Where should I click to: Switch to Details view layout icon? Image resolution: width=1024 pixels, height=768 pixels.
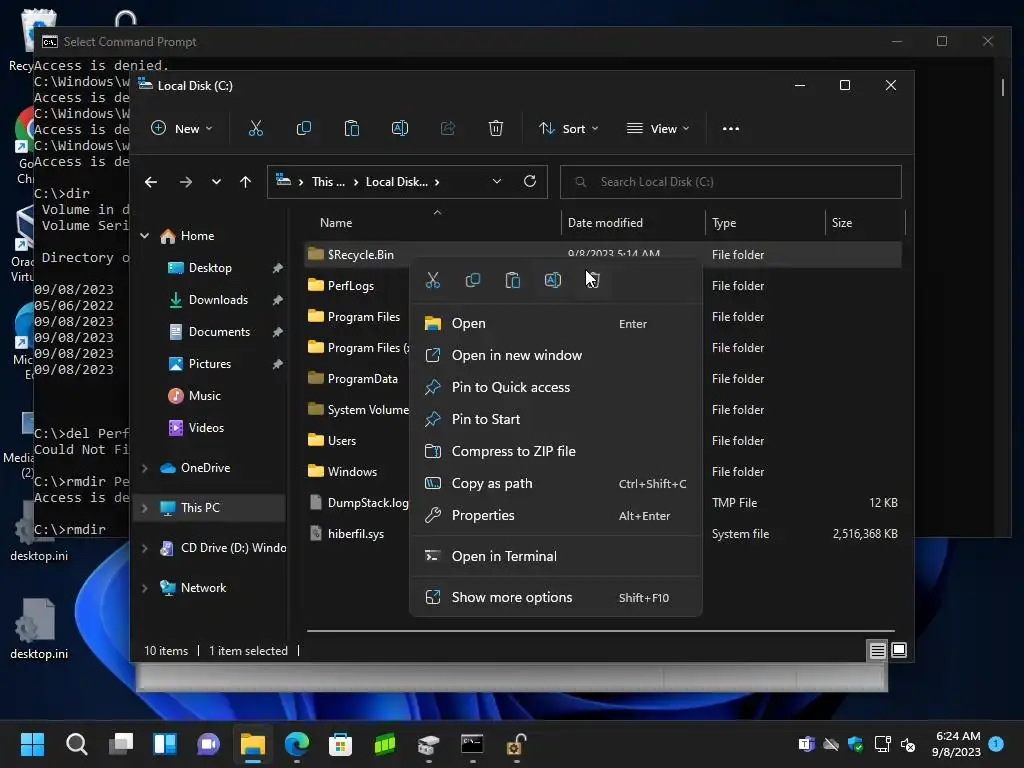[x=878, y=650]
